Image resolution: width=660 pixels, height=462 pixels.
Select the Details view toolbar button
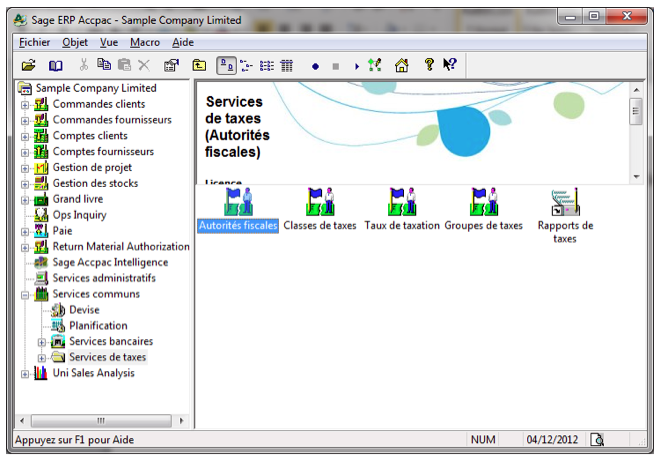[x=287, y=66]
